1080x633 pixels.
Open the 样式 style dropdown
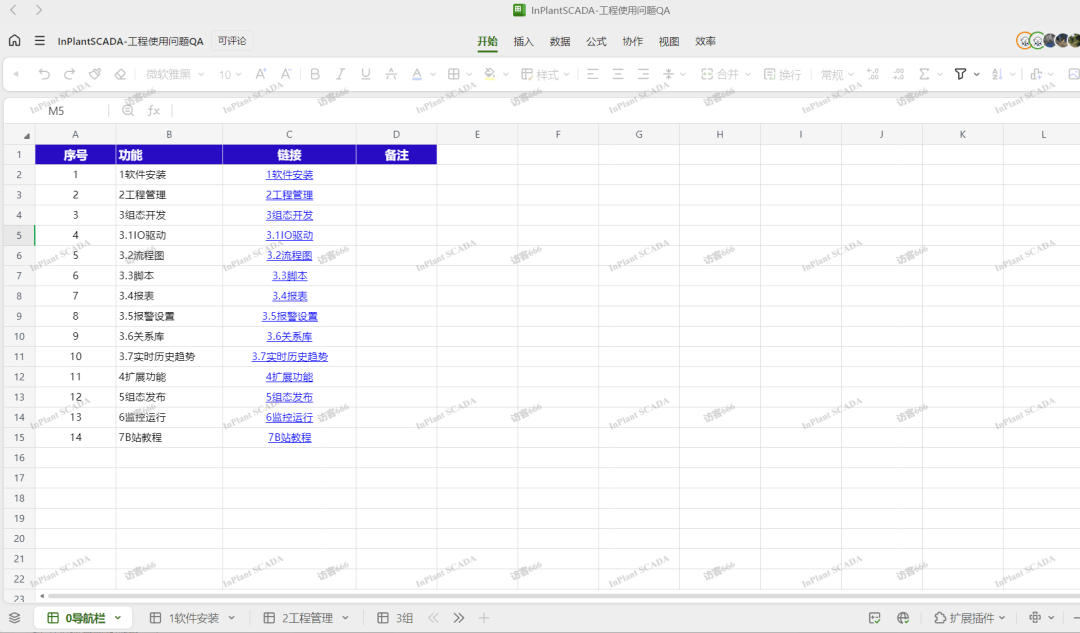click(x=546, y=74)
